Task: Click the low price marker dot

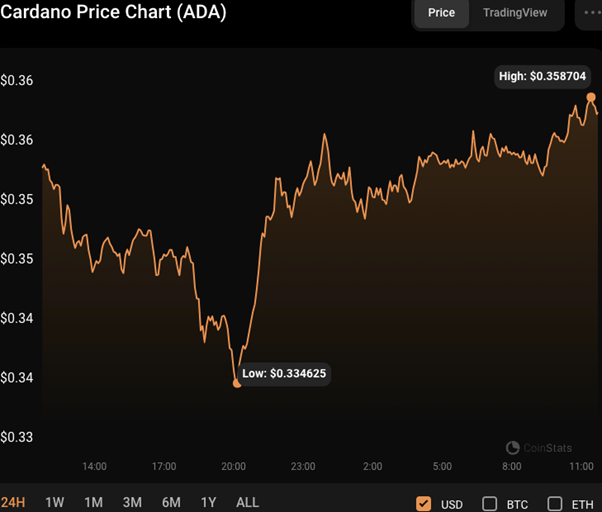Action: (237, 383)
